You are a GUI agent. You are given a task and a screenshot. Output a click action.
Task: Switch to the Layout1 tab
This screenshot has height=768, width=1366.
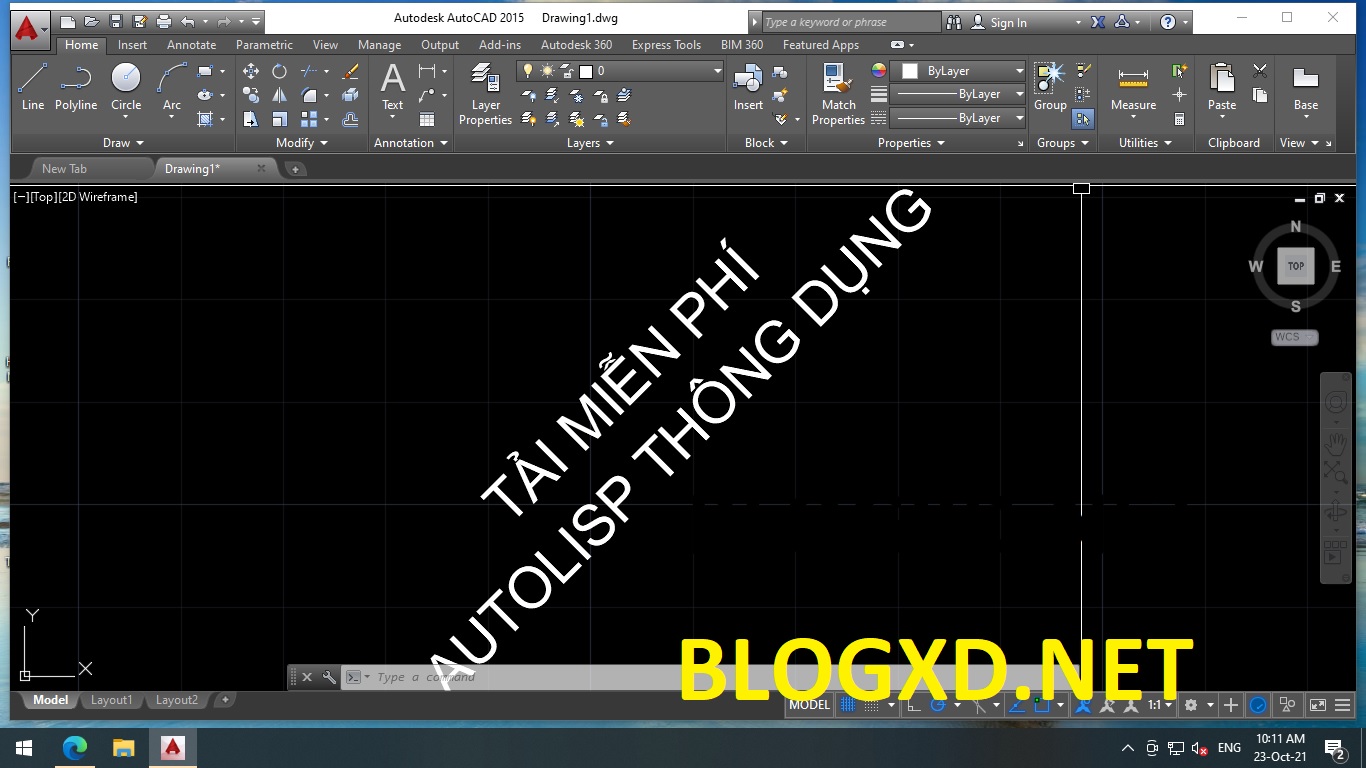point(111,700)
